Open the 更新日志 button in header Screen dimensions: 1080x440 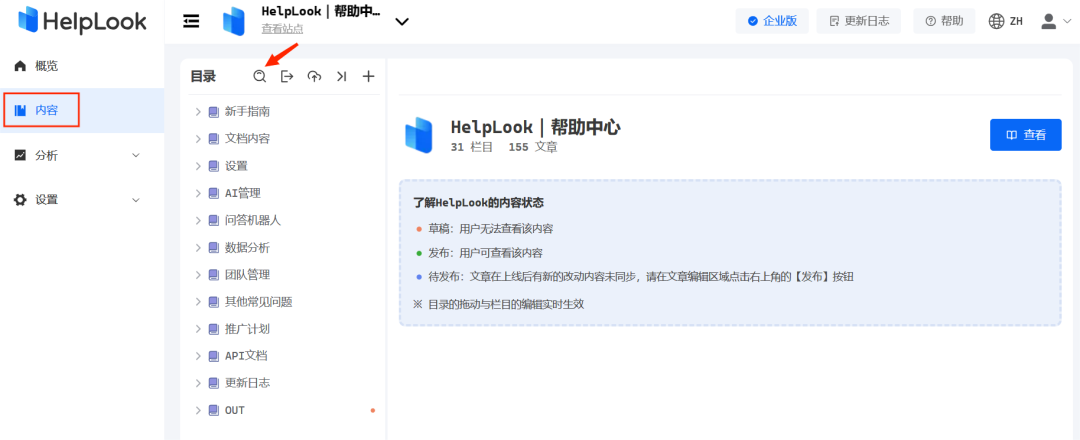coord(859,21)
